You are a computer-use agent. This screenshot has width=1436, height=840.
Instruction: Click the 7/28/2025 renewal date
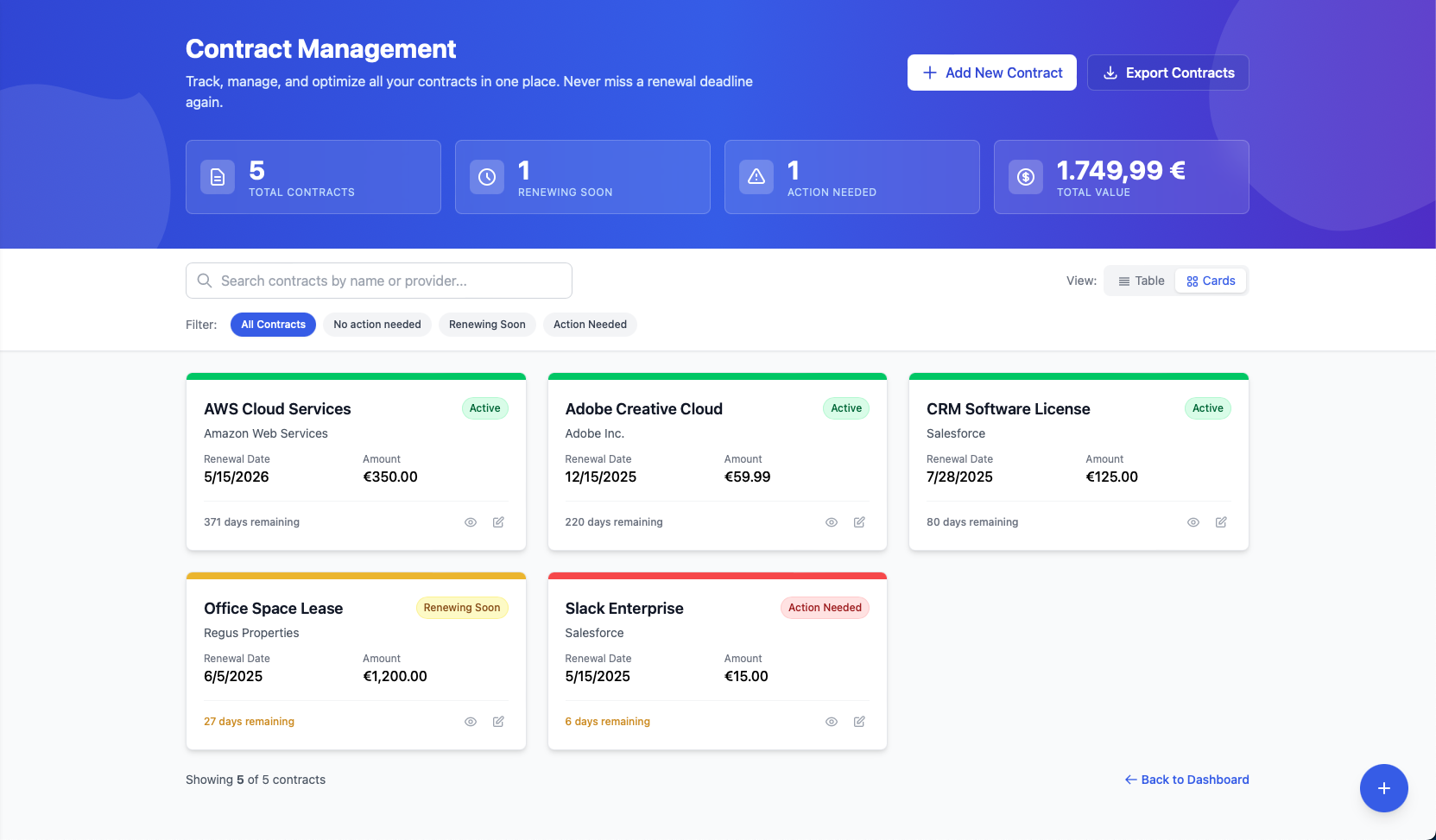959,477
